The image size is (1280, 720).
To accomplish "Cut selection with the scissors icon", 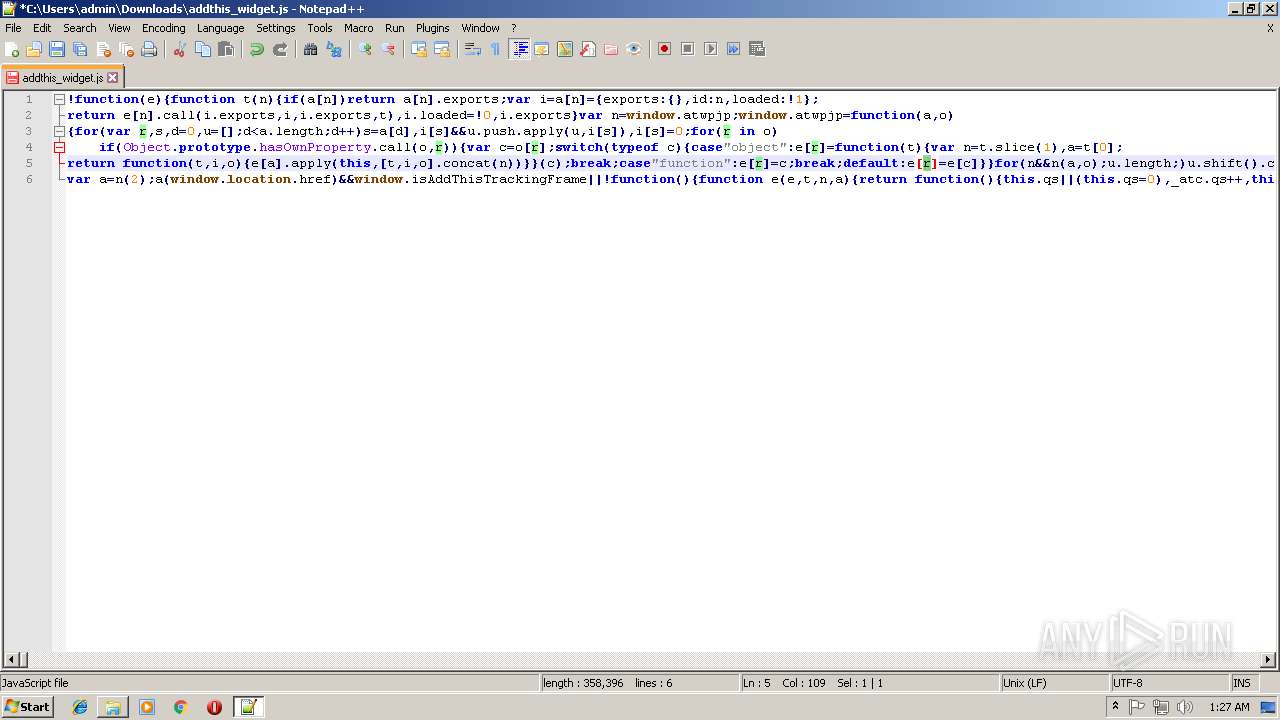I will click(x=180, y=49).
